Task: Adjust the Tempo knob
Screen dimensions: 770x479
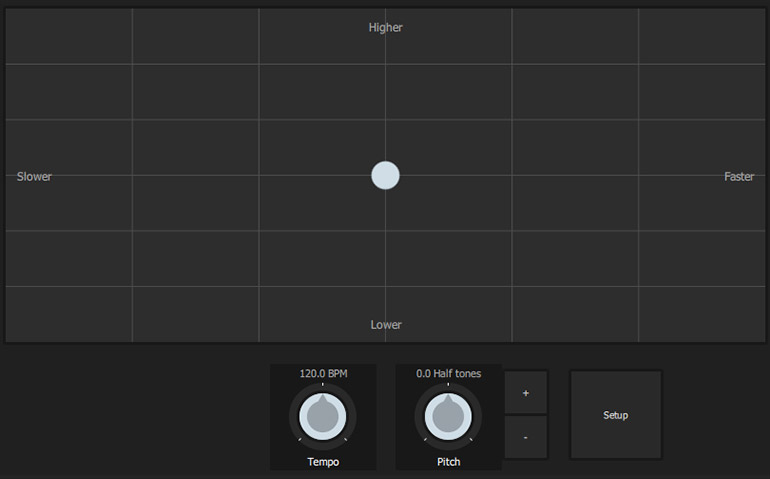Action: pos(323,417)
